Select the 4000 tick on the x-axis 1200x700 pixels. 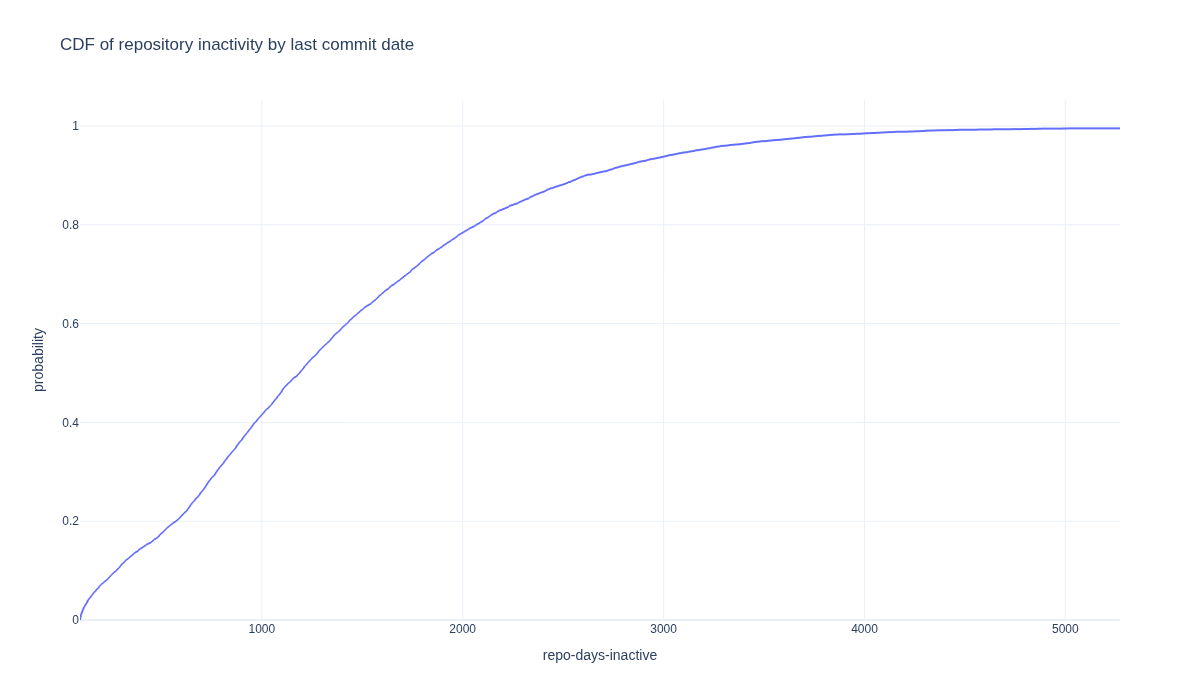(x=865, y=629)
